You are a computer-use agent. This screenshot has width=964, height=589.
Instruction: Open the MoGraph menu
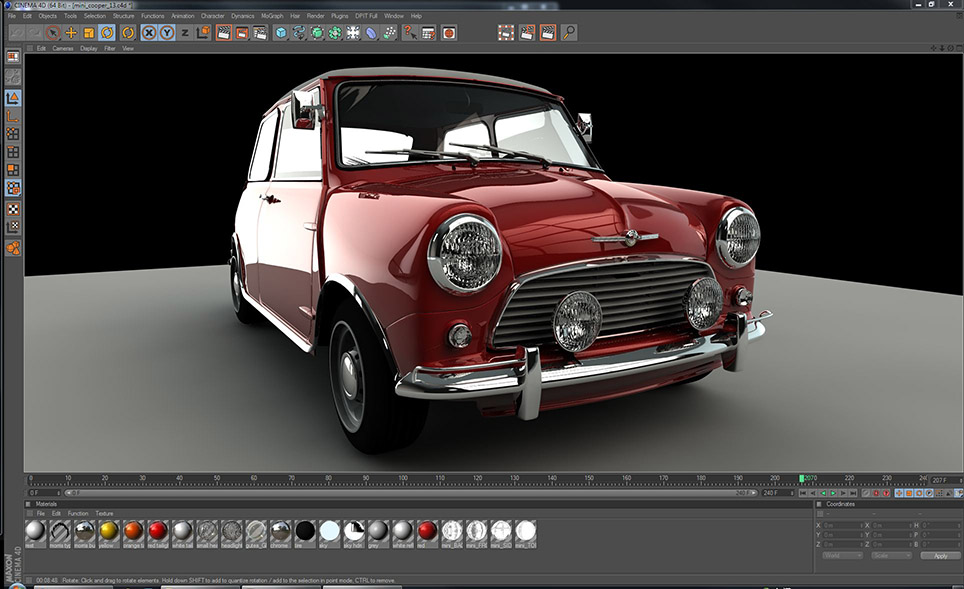tap(271, 16)
